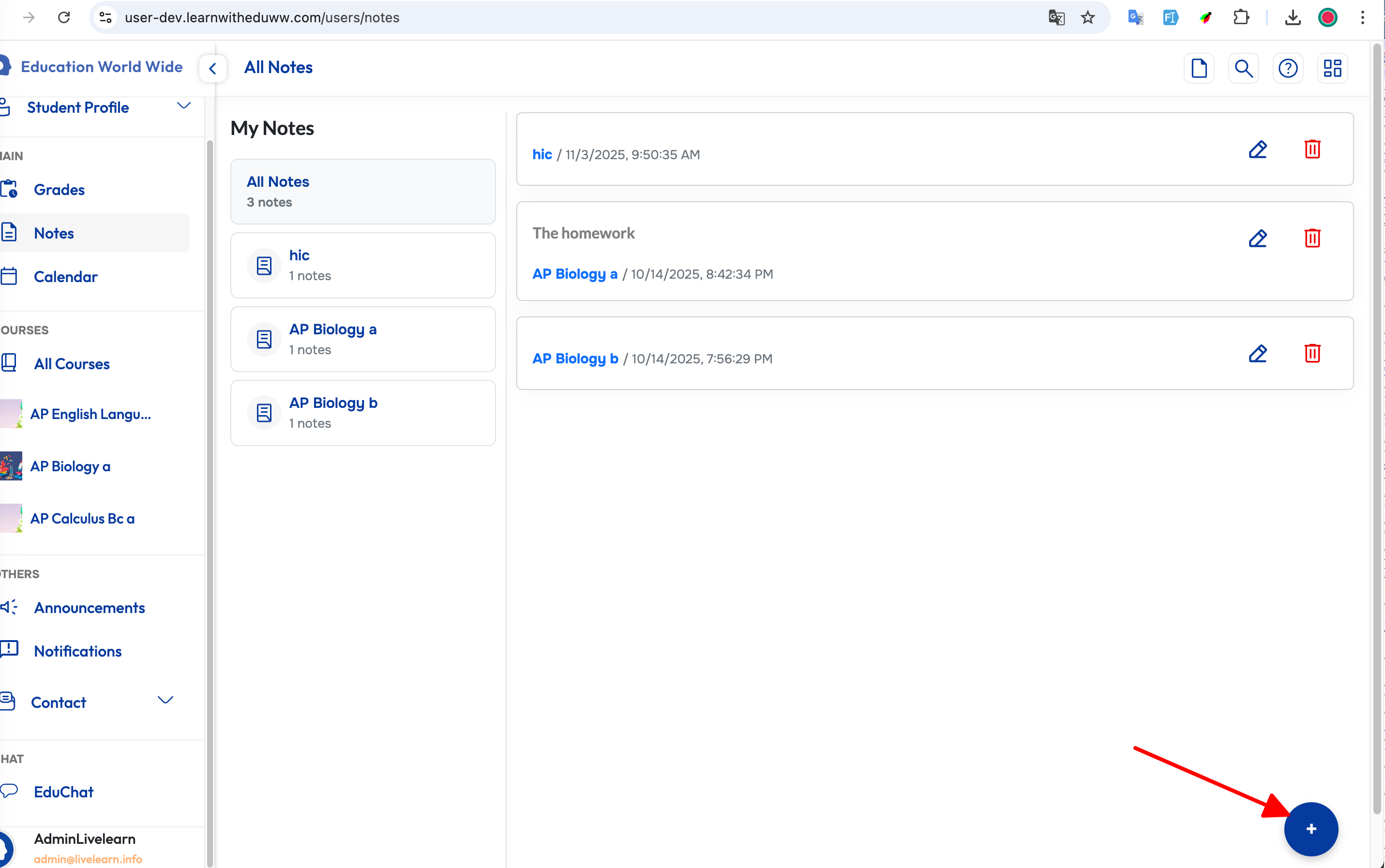Bookmark page with star icon
1385x868 pixels.
pos(1087,17)
